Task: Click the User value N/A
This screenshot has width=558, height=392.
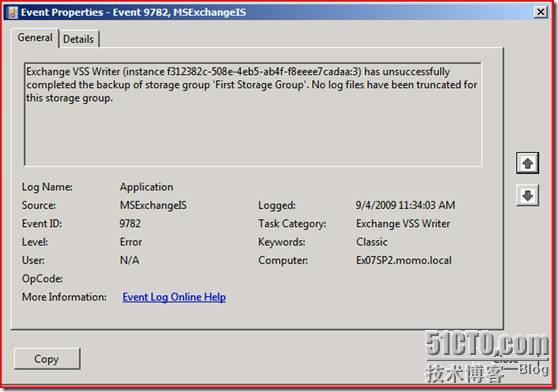Action: (x=130, y=260)
